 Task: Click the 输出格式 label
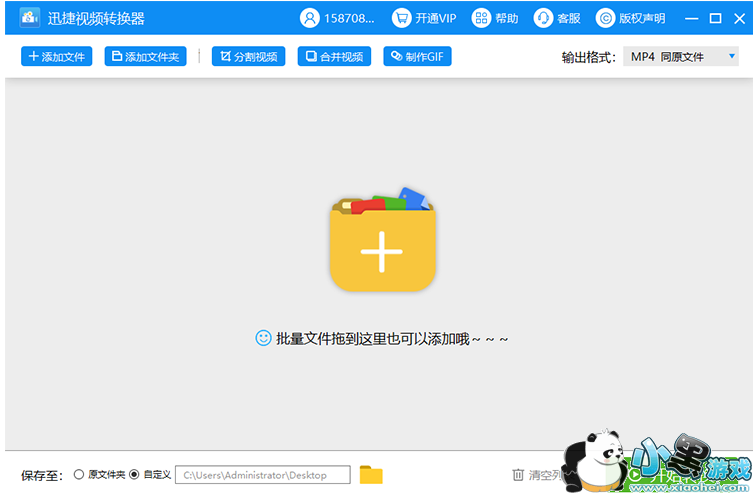[x=588, y=57]
